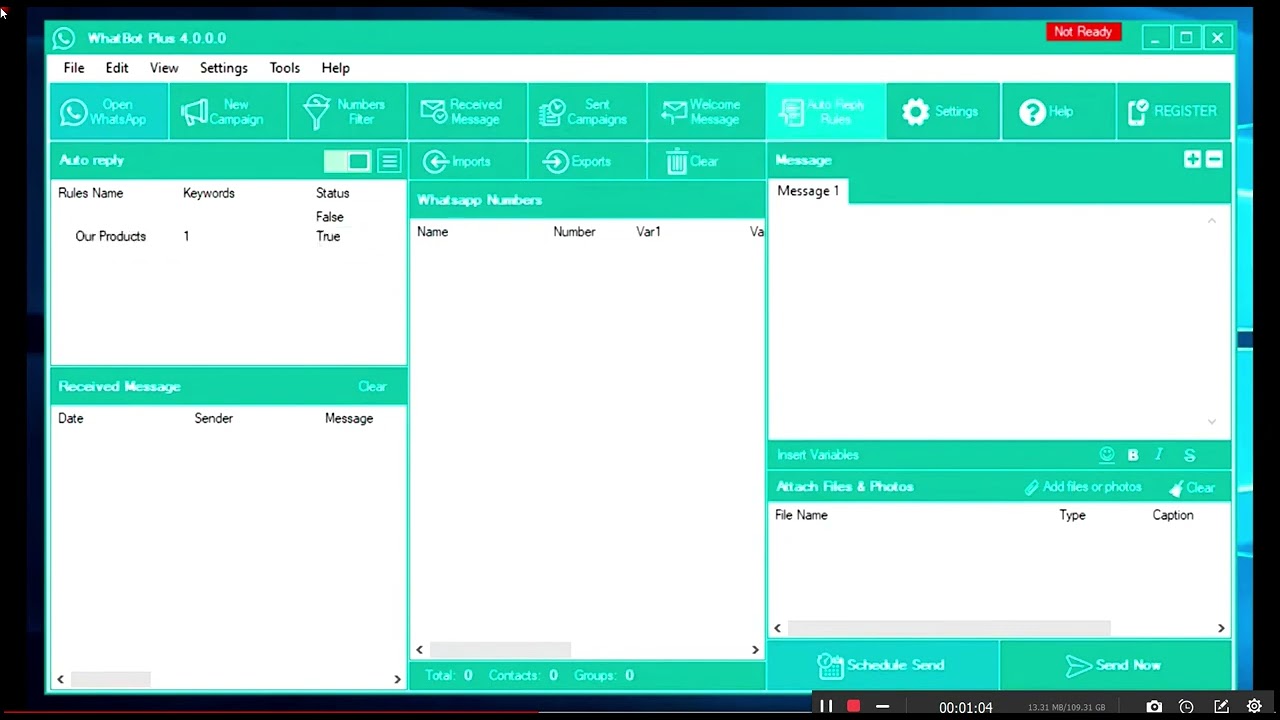This screenshot has width=1280, height=720.
Task: Open the Welcome Message settings
Action: [706, 112]
